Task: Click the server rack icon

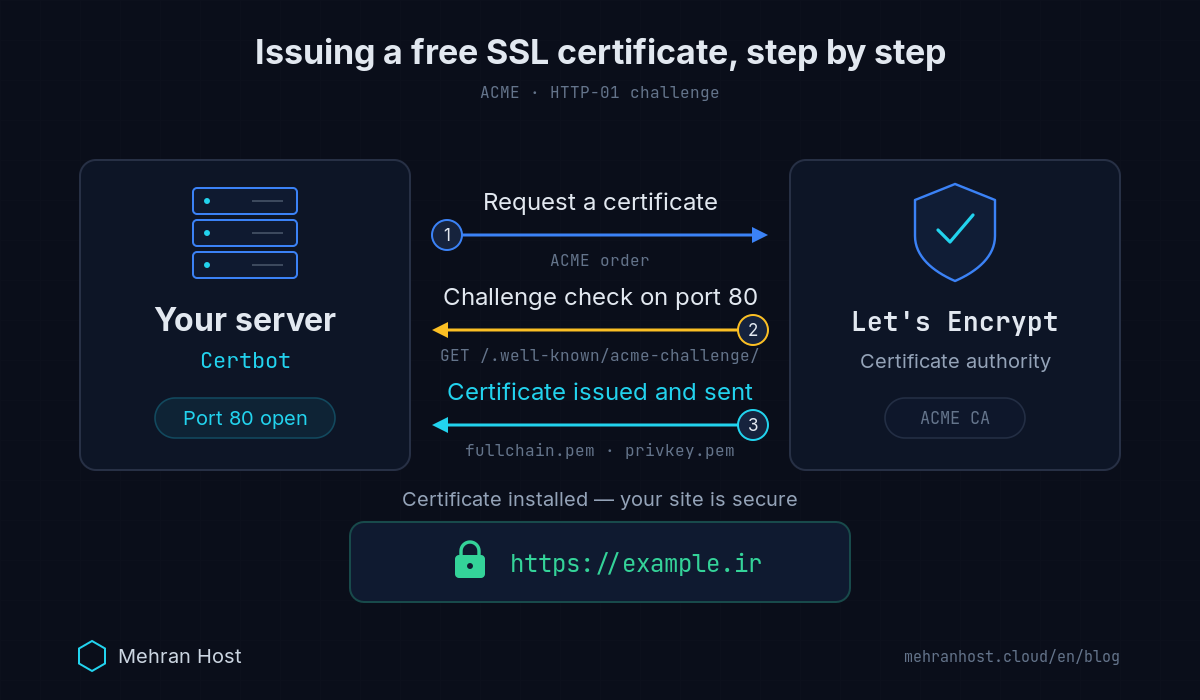Action: click(245, 233)
